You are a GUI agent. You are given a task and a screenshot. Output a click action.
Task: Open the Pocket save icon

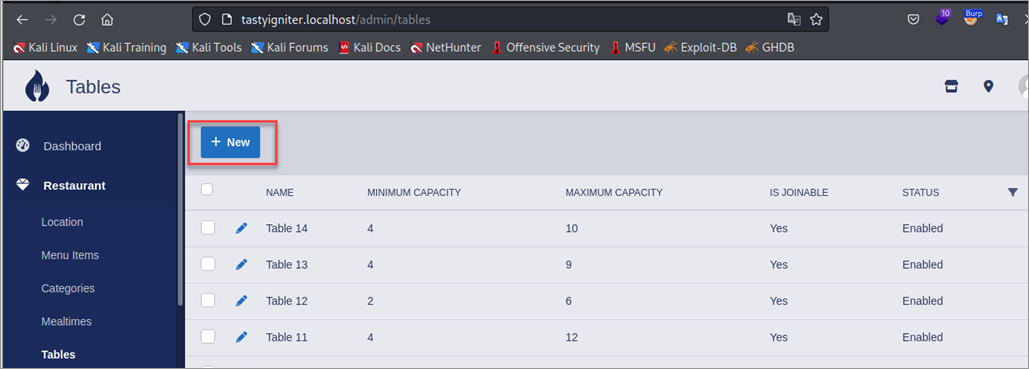point(913,20)
